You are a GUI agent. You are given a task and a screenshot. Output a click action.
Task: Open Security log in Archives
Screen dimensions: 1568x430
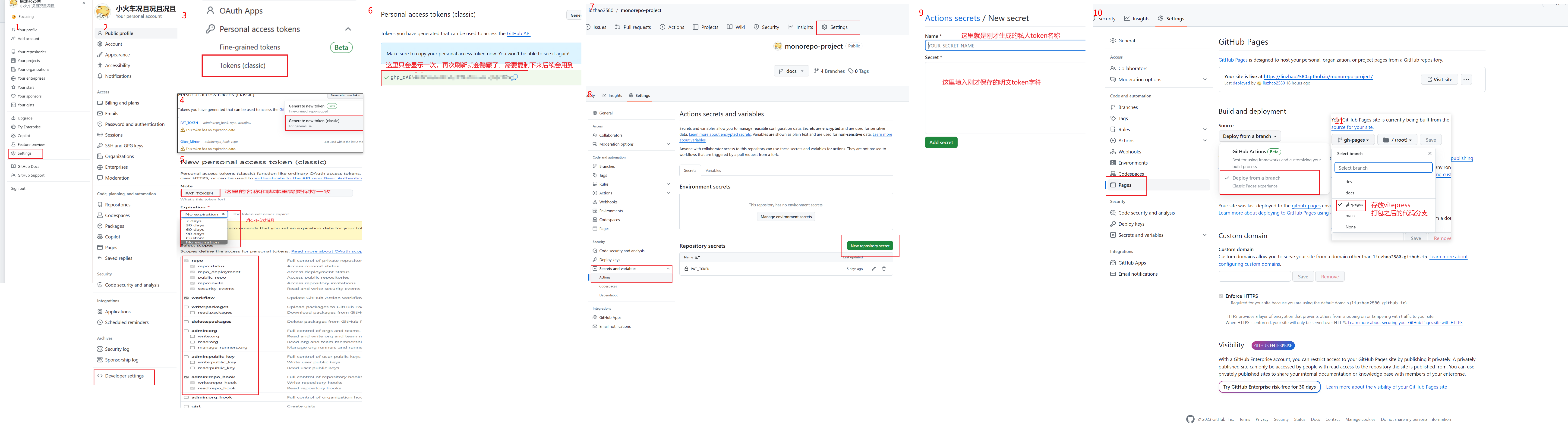[x=113, y=349]
